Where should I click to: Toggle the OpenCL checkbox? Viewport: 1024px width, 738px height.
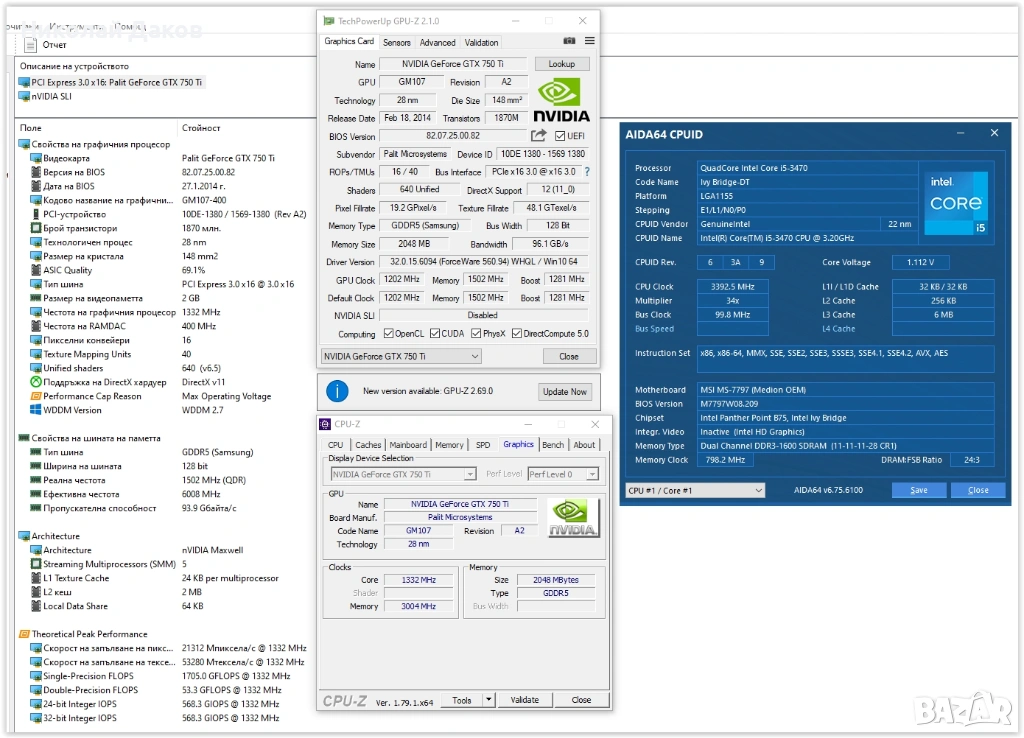[x=388, y=334]
